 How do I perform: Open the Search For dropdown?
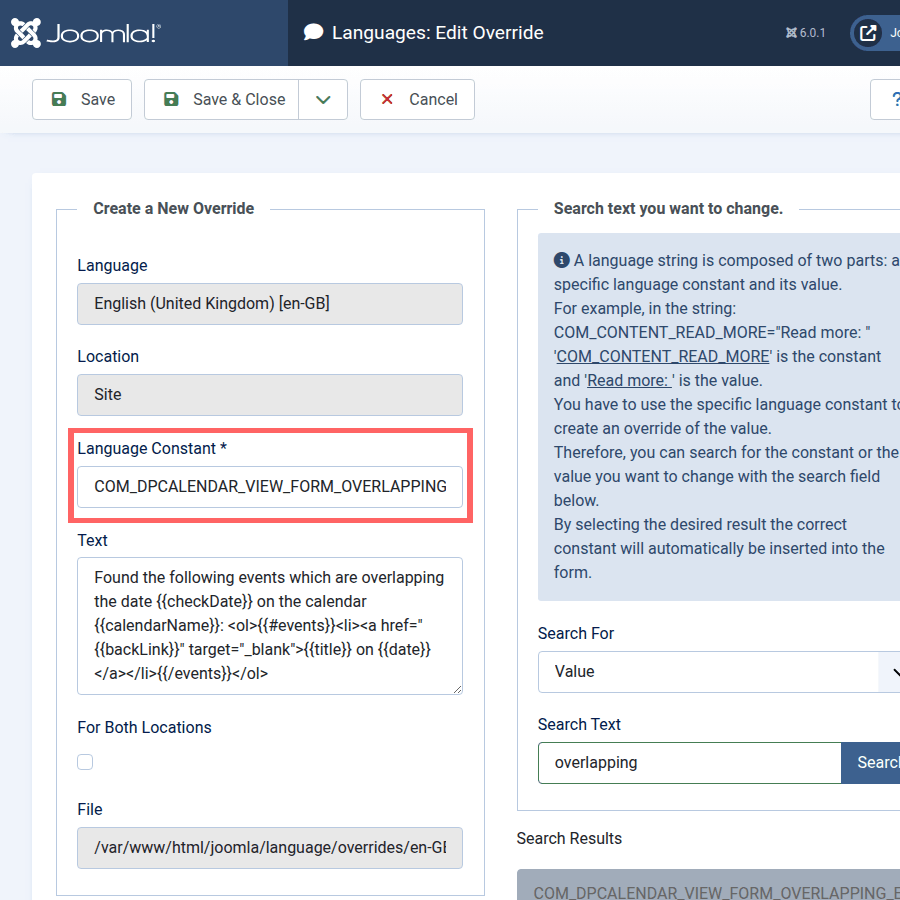pos(718,672)
